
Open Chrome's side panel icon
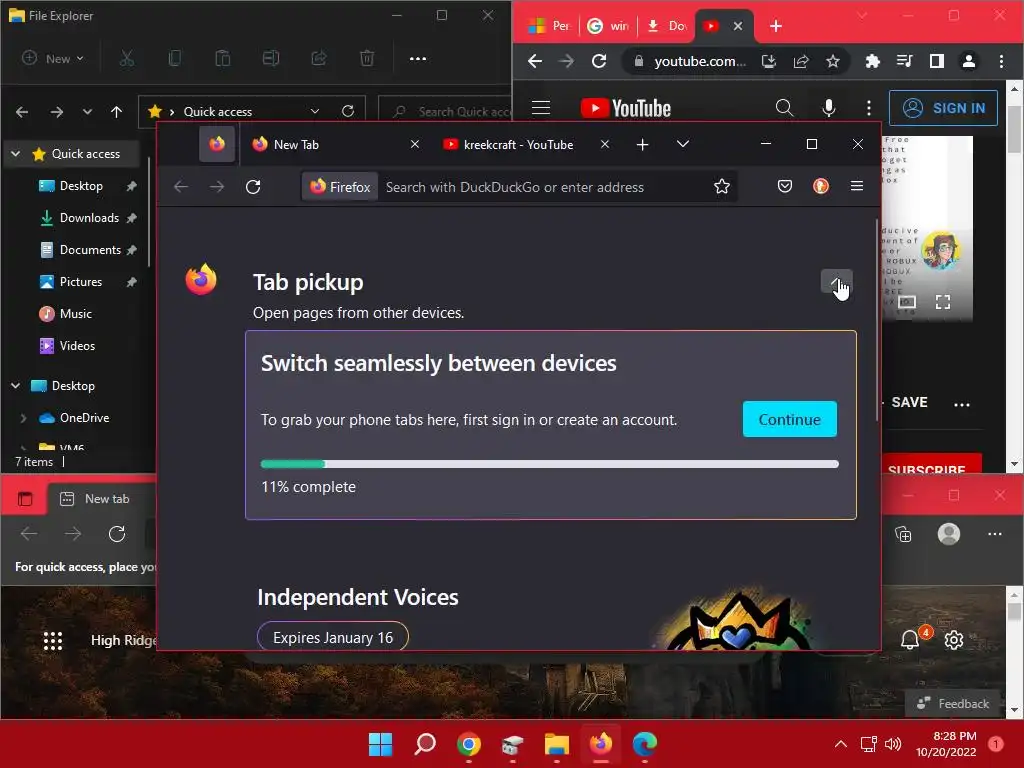click(x=936, y=61)
